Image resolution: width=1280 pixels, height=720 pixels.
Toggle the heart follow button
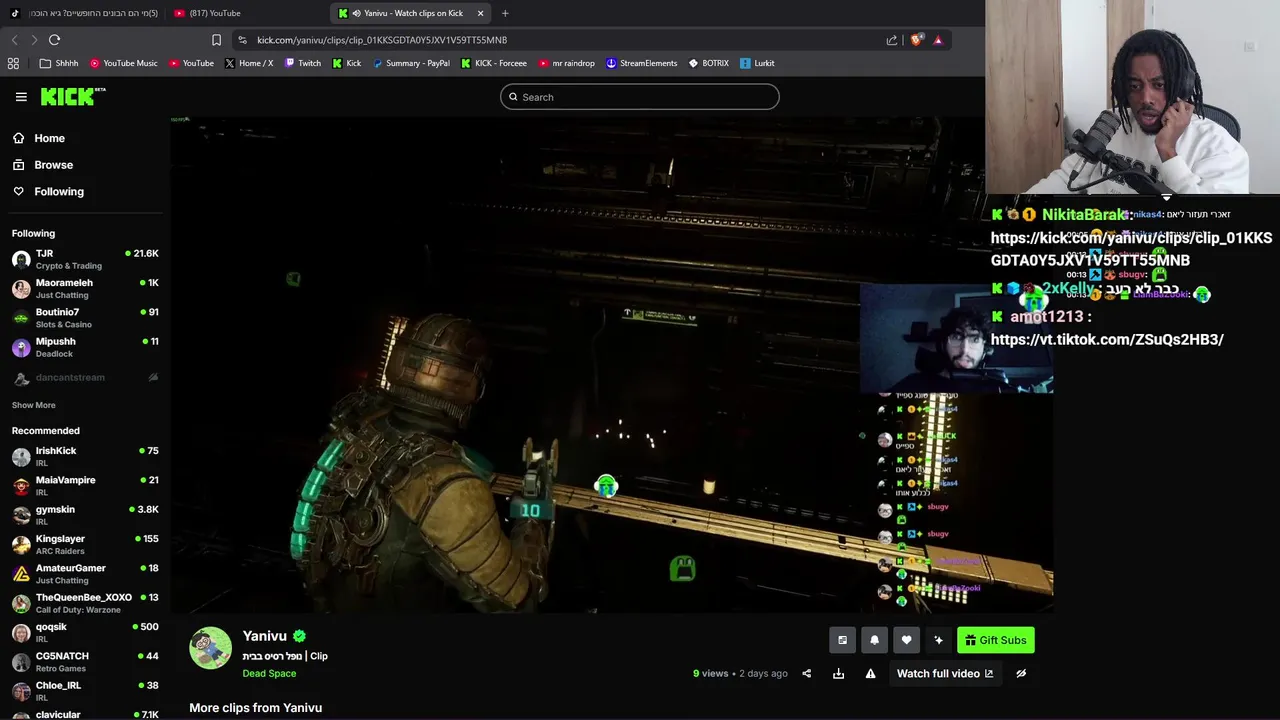coord(906,640)
